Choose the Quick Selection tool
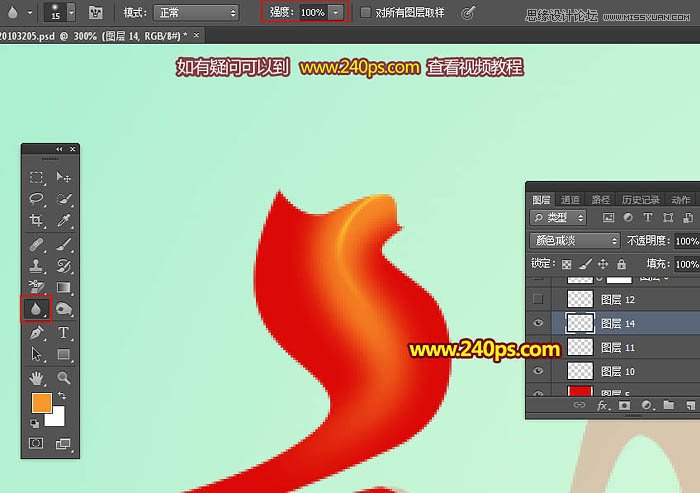700x493 pixels. pos(63,198)
